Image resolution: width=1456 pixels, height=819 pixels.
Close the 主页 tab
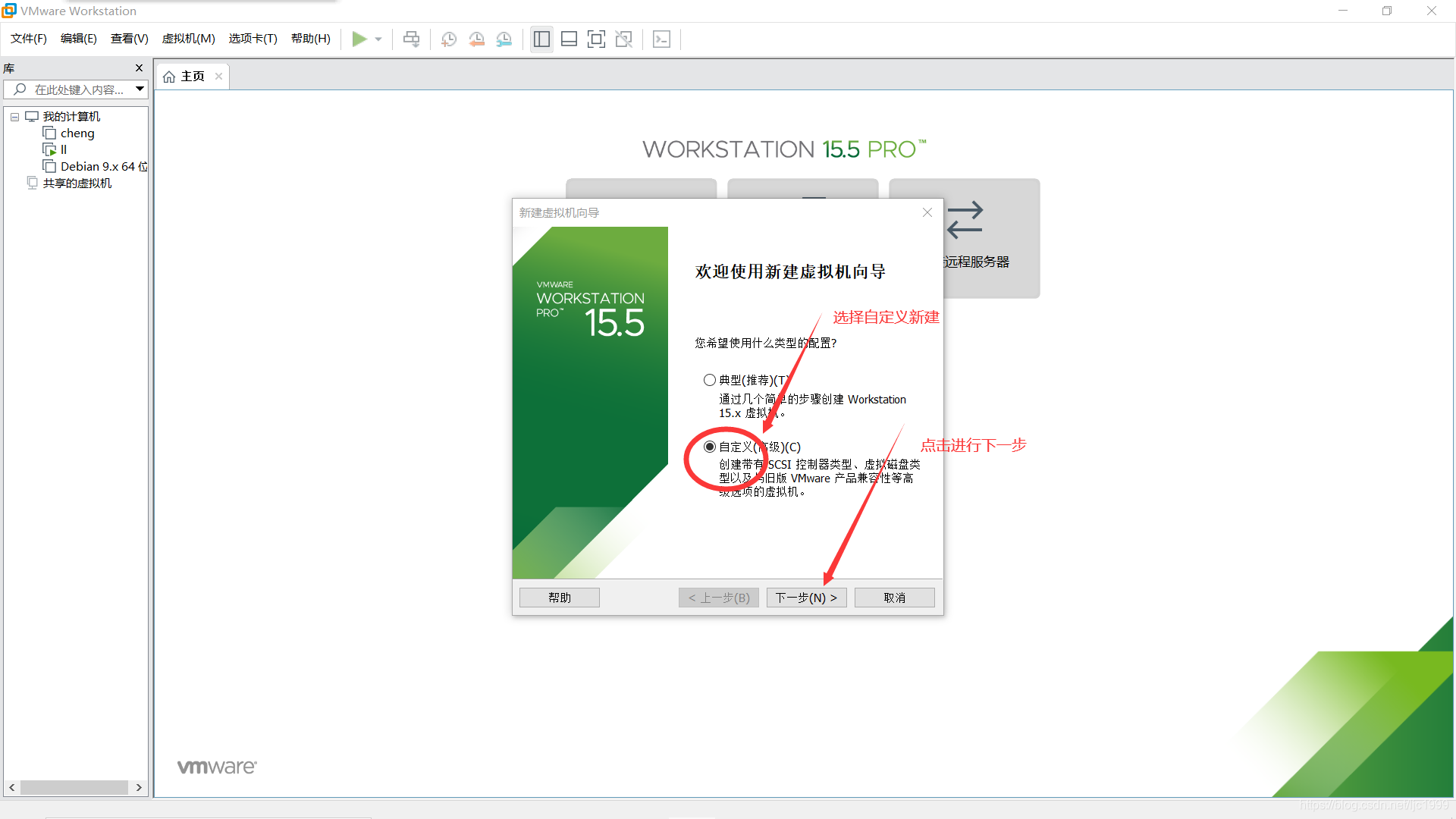(x=218, y=77)
